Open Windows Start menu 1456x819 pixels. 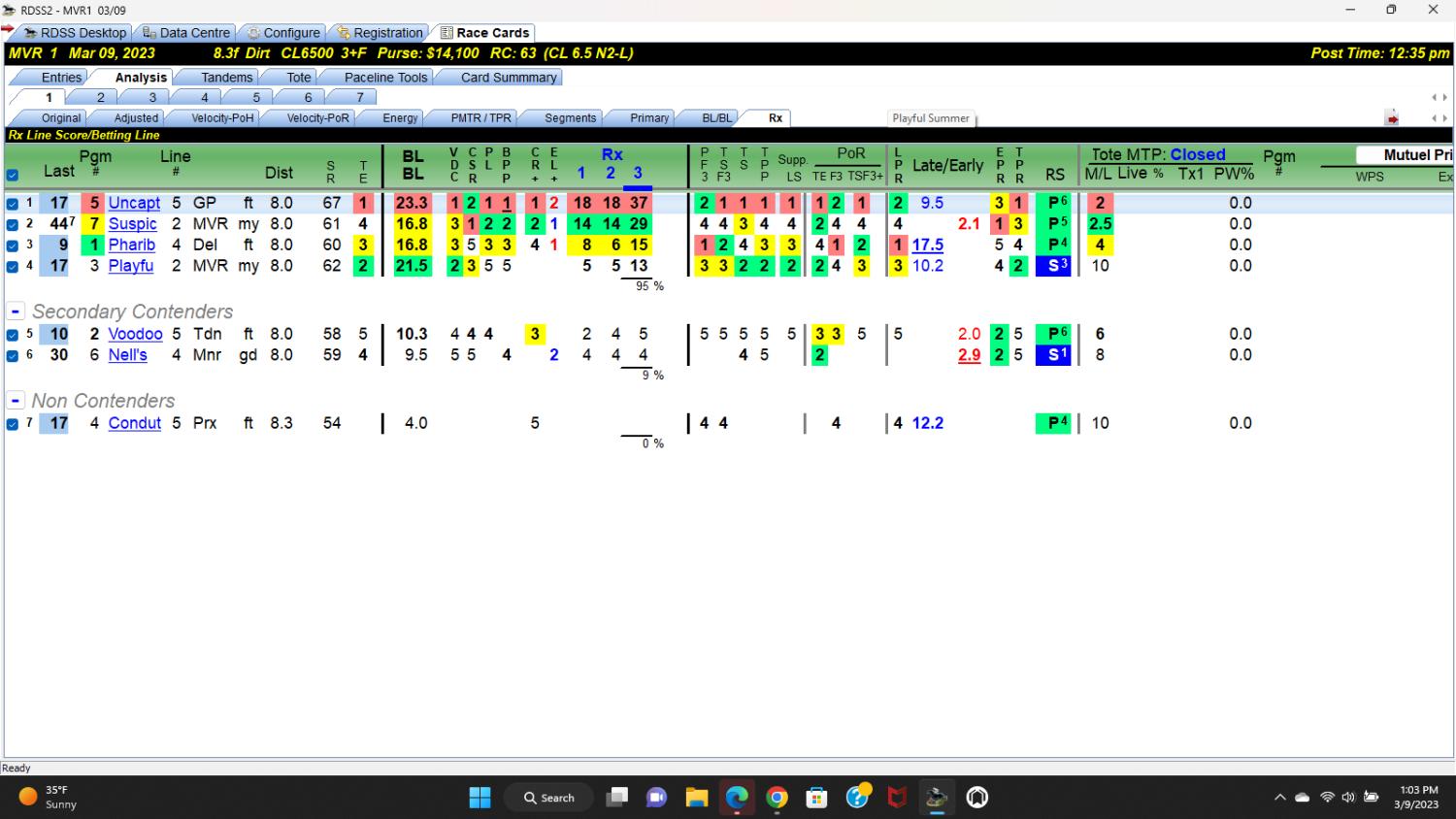[x=480, y=798]
